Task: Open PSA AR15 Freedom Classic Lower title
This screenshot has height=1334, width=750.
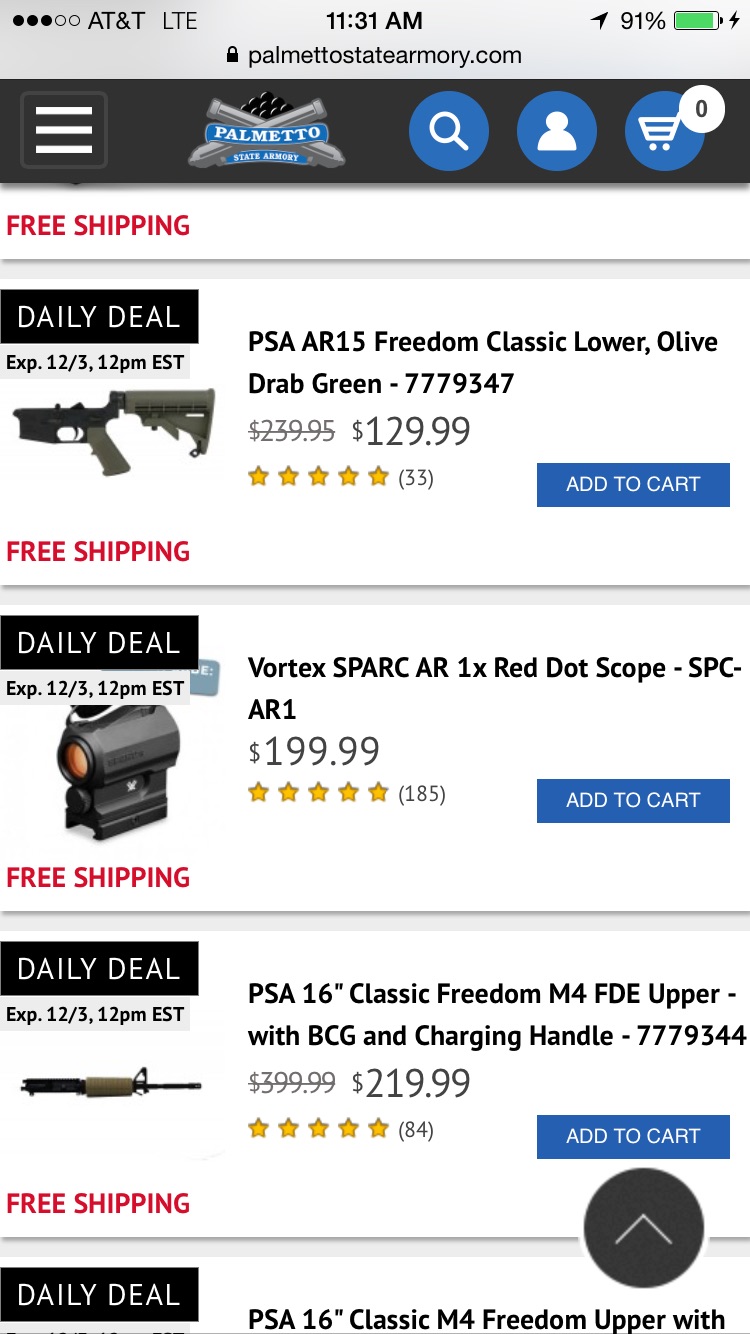Action: (x=483, y=362)
